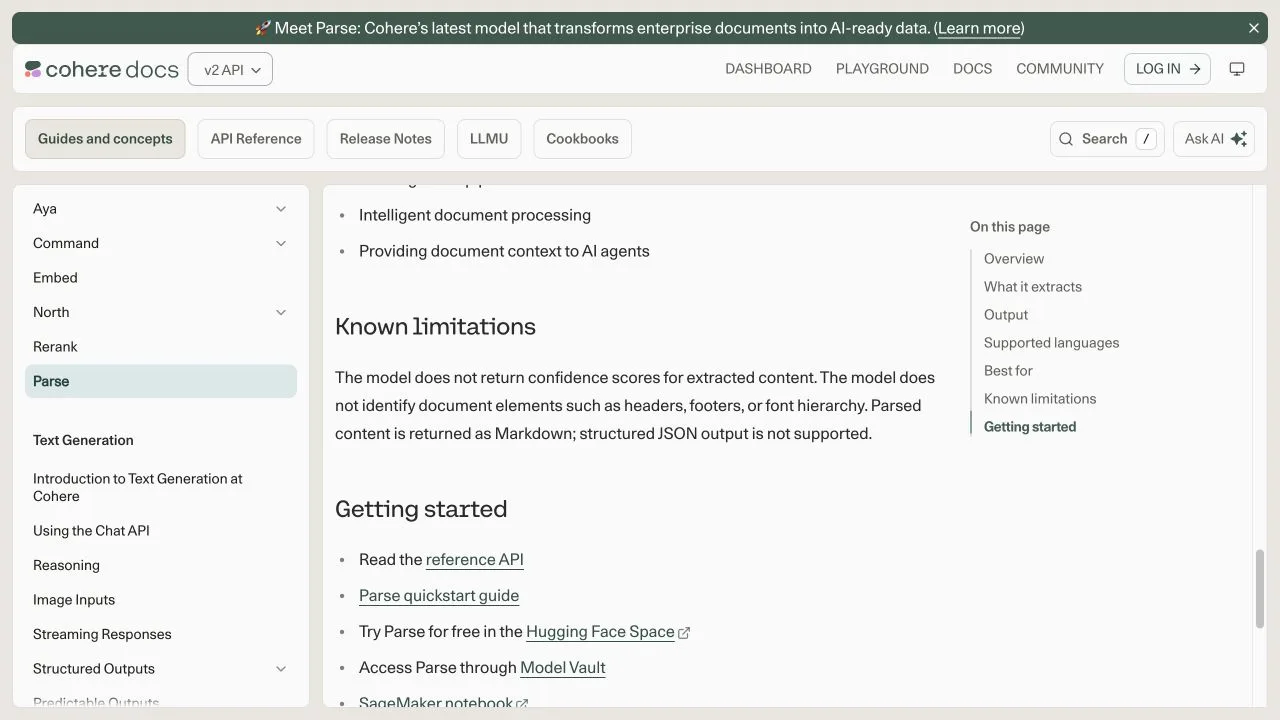Expand the North sidebar section

coord(281,312)
